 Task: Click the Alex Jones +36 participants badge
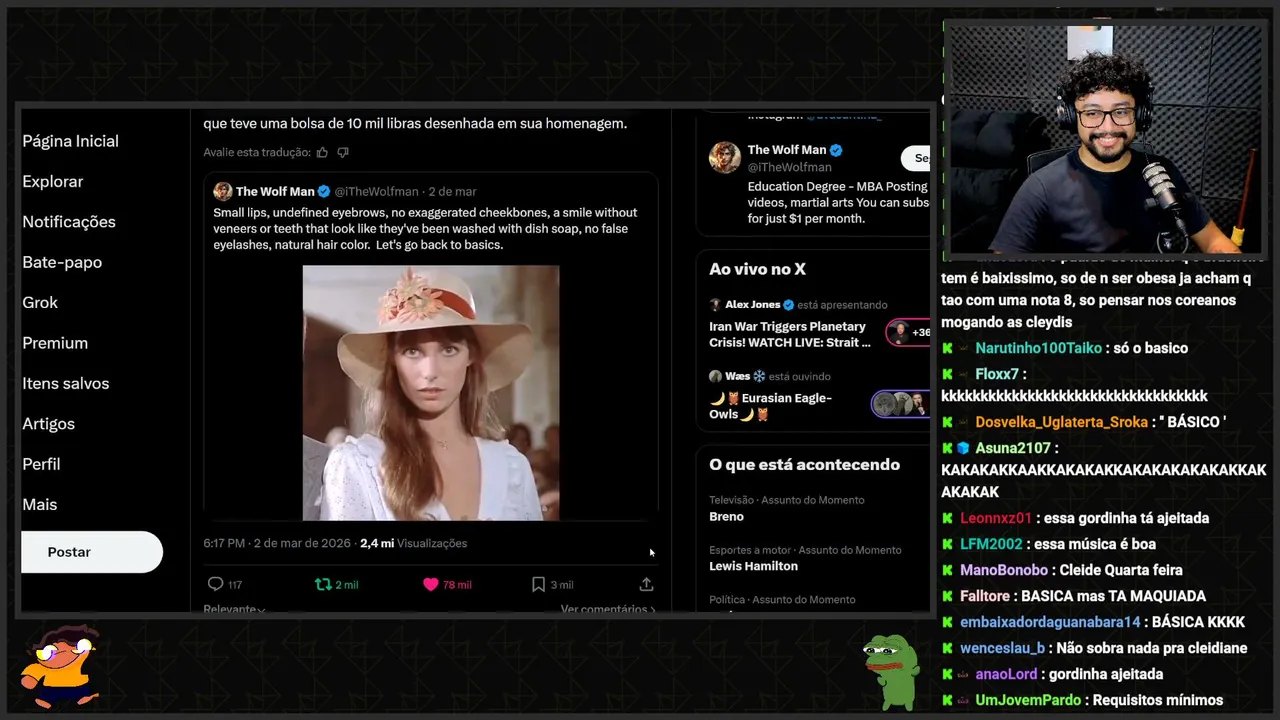(x=908, y=332)
